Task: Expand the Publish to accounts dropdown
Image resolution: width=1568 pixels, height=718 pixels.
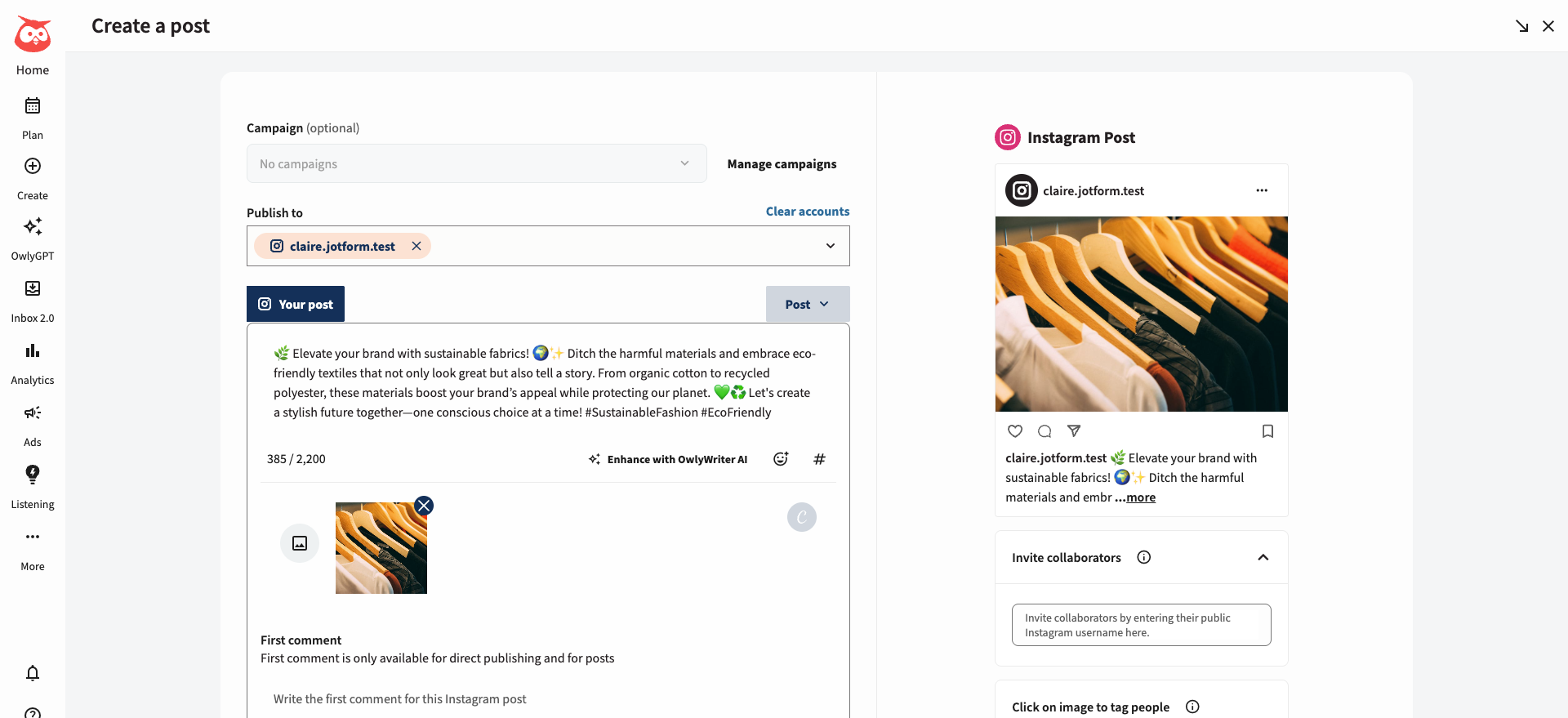Action: [831, 246]
